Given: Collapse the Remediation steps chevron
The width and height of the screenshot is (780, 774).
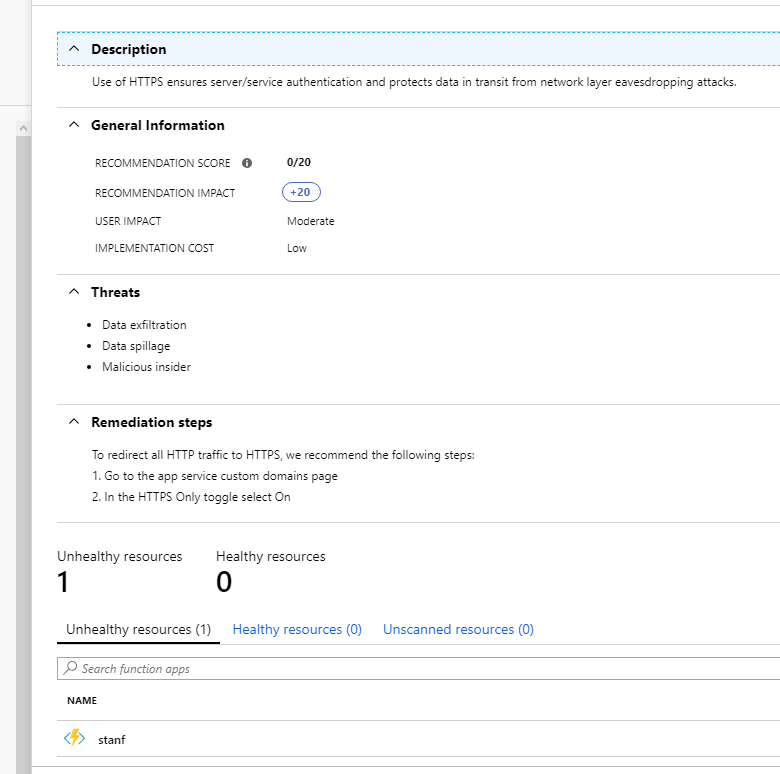Looking at the screenshot, I should (x=73, y=422).
